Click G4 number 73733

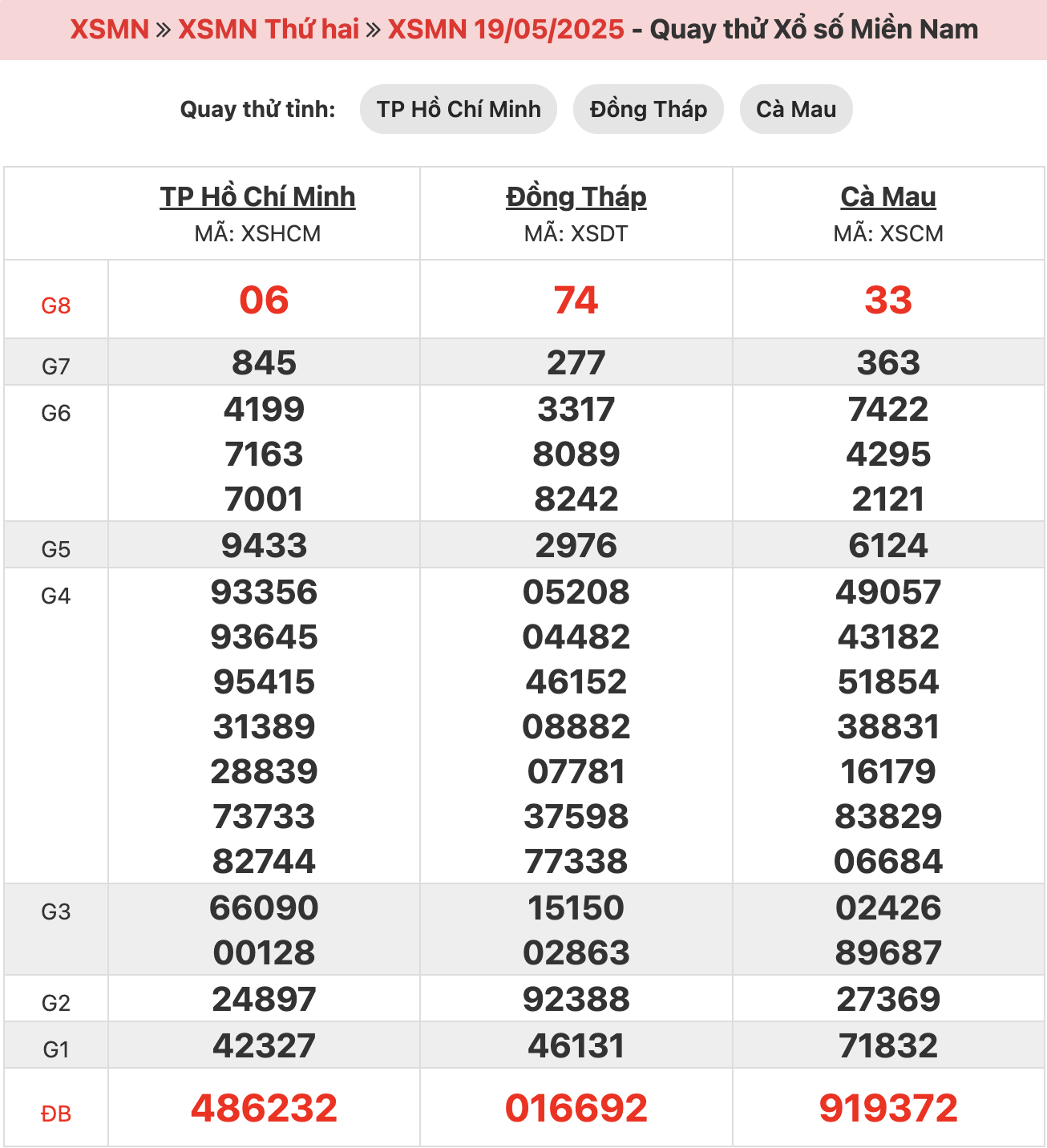pos(264,817)
